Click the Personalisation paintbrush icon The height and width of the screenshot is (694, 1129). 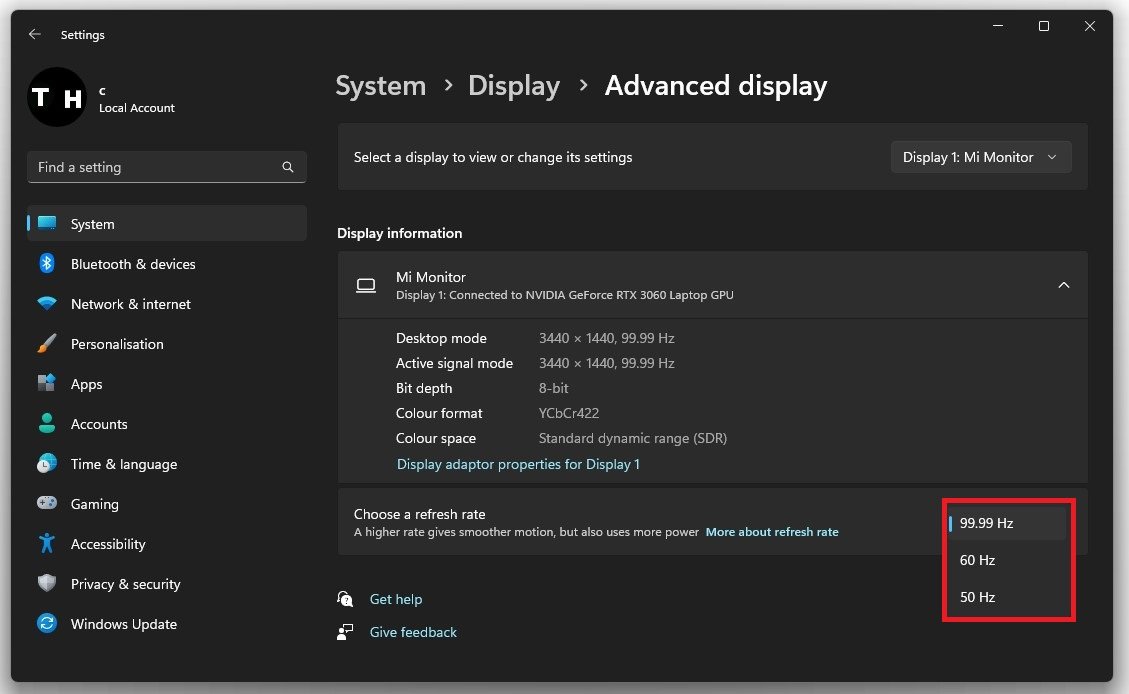click(47, 344)
